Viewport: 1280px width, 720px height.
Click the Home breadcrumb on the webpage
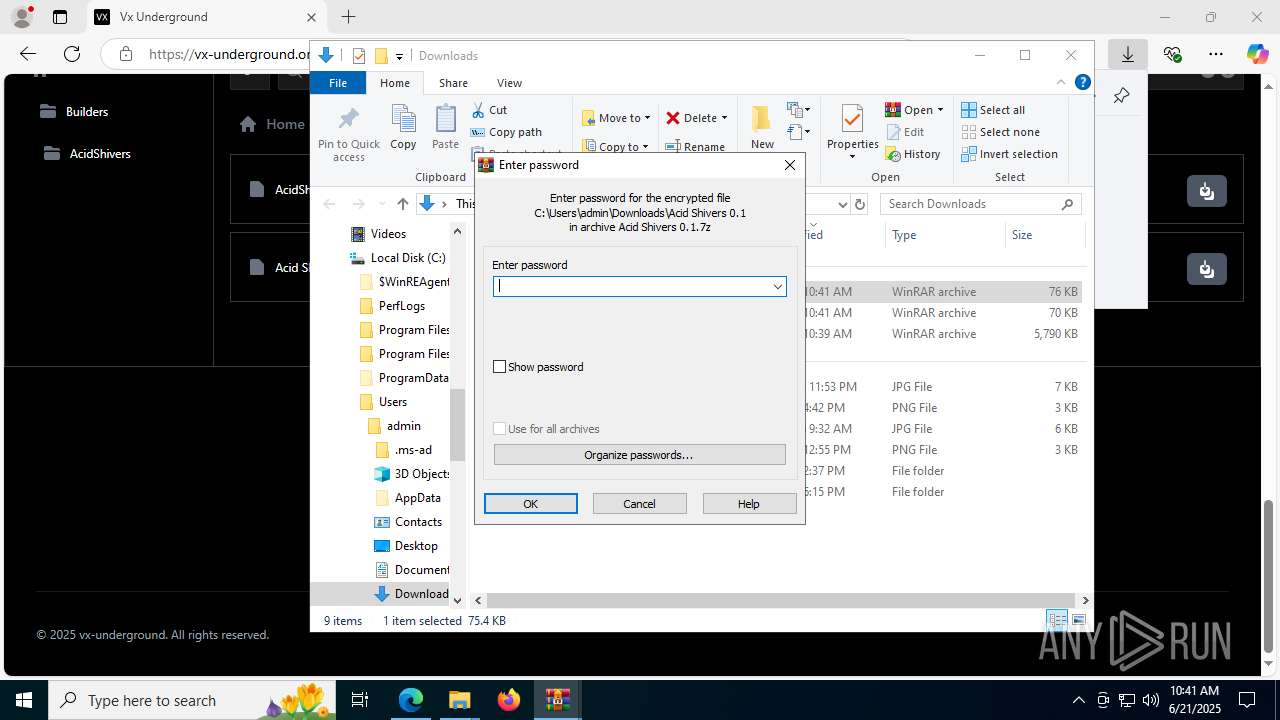click(272, 124)
